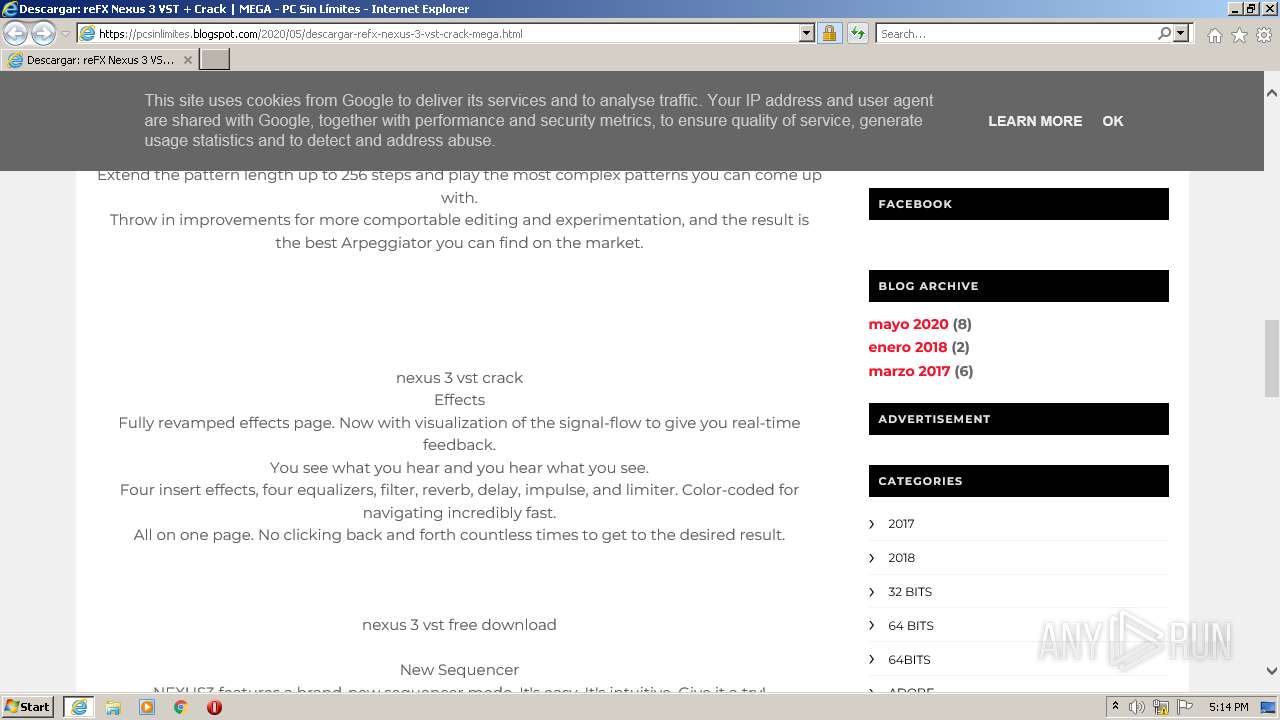The width and height of the screenshot is (1280, 720).
Task: Click into the Search box
Action: tap(1015, 34)
